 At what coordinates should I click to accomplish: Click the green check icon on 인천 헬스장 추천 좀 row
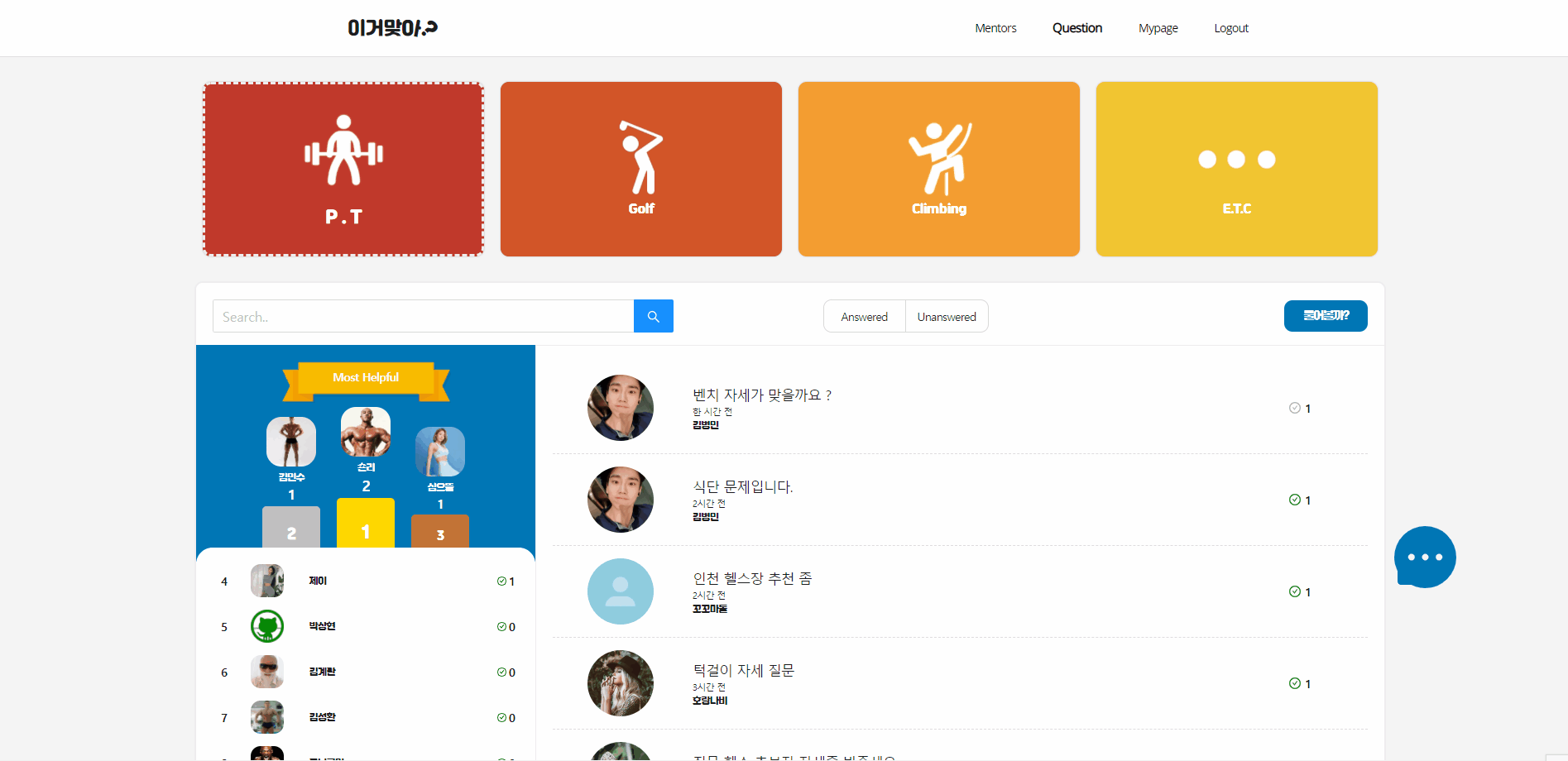(1295, 591)
